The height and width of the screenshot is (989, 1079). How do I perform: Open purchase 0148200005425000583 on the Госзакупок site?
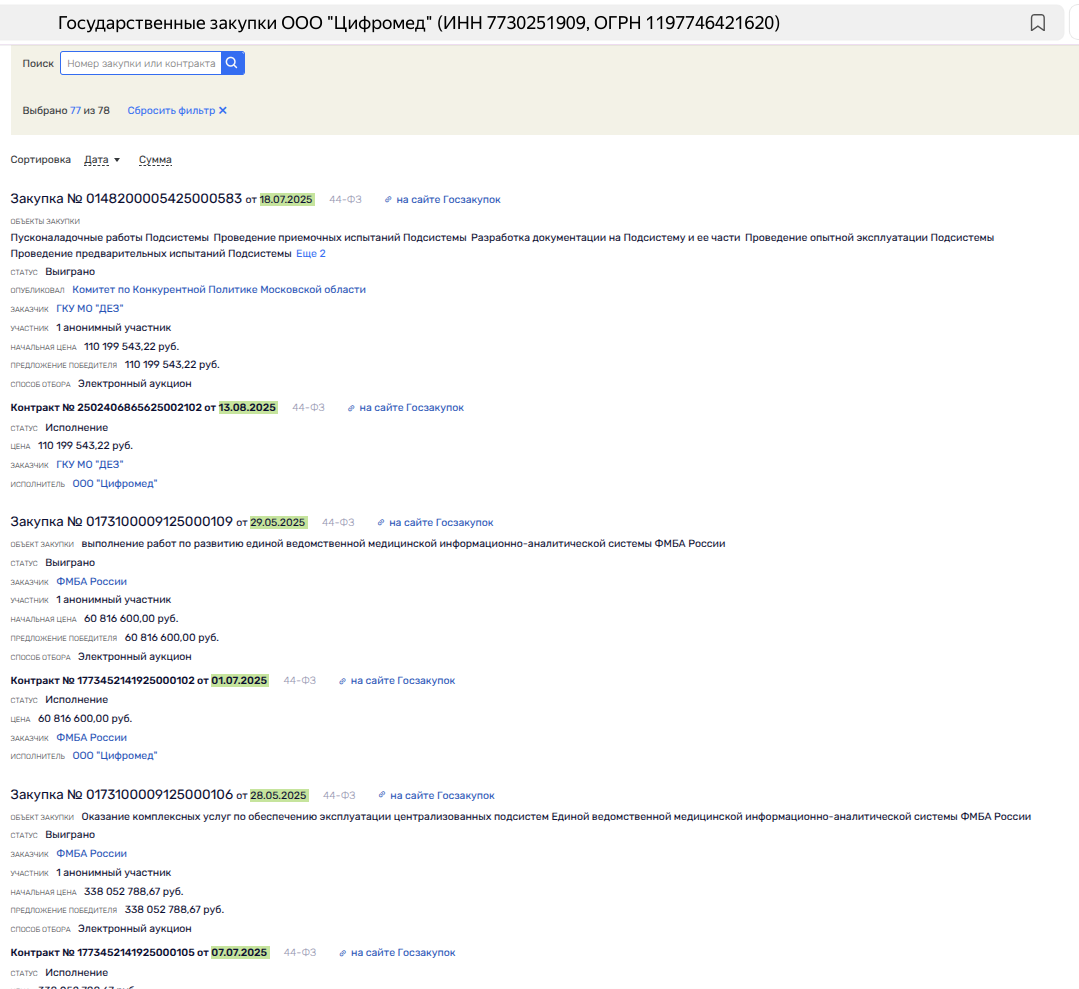point(447,200)
